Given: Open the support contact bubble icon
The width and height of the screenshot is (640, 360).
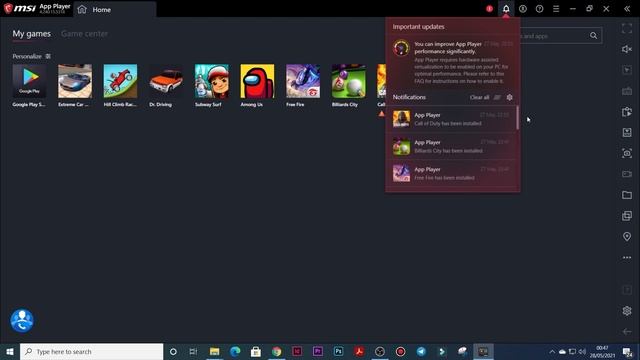Looking at the screenshot, I should 22,320.
